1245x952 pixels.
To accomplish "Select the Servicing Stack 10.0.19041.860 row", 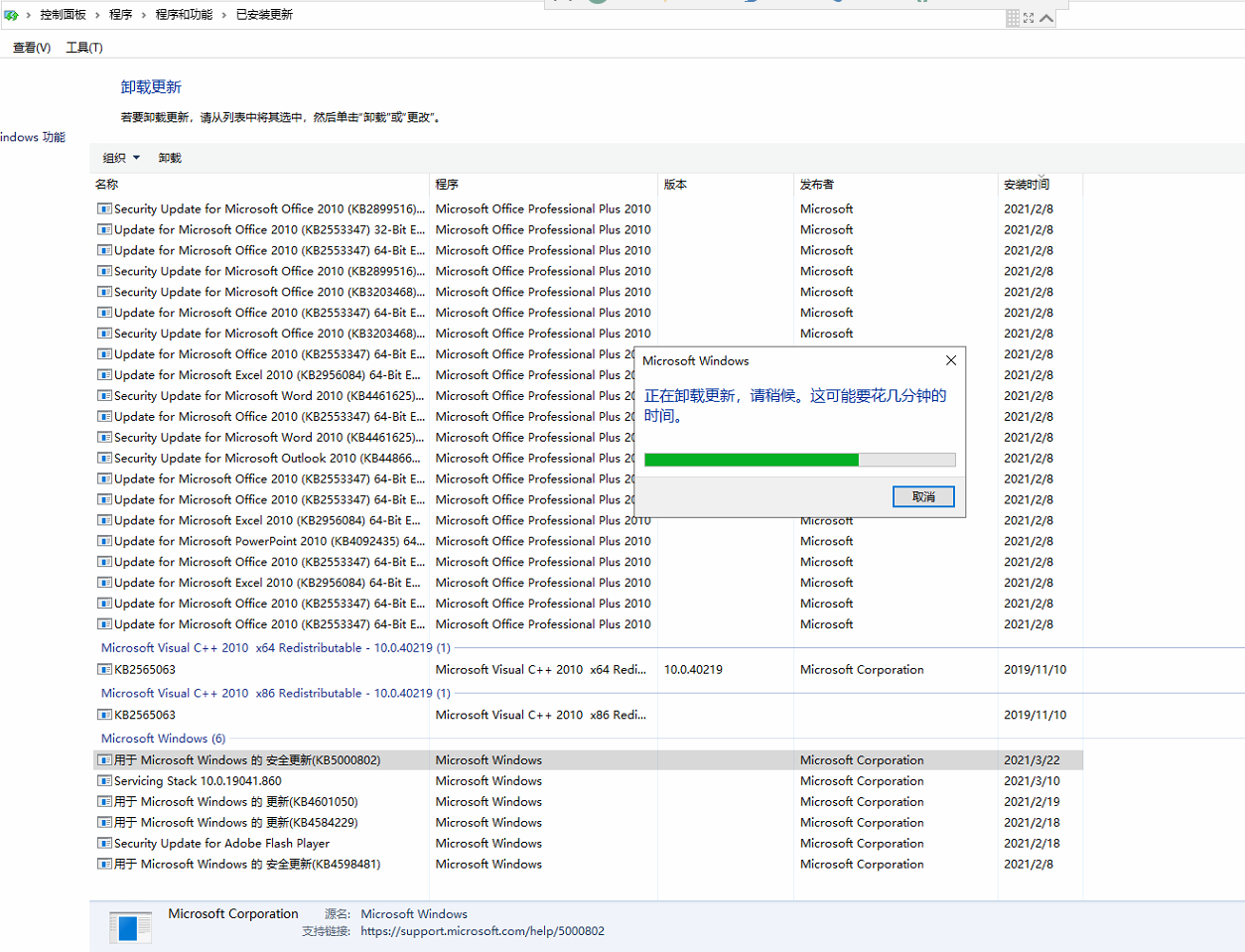I will 588,781.
